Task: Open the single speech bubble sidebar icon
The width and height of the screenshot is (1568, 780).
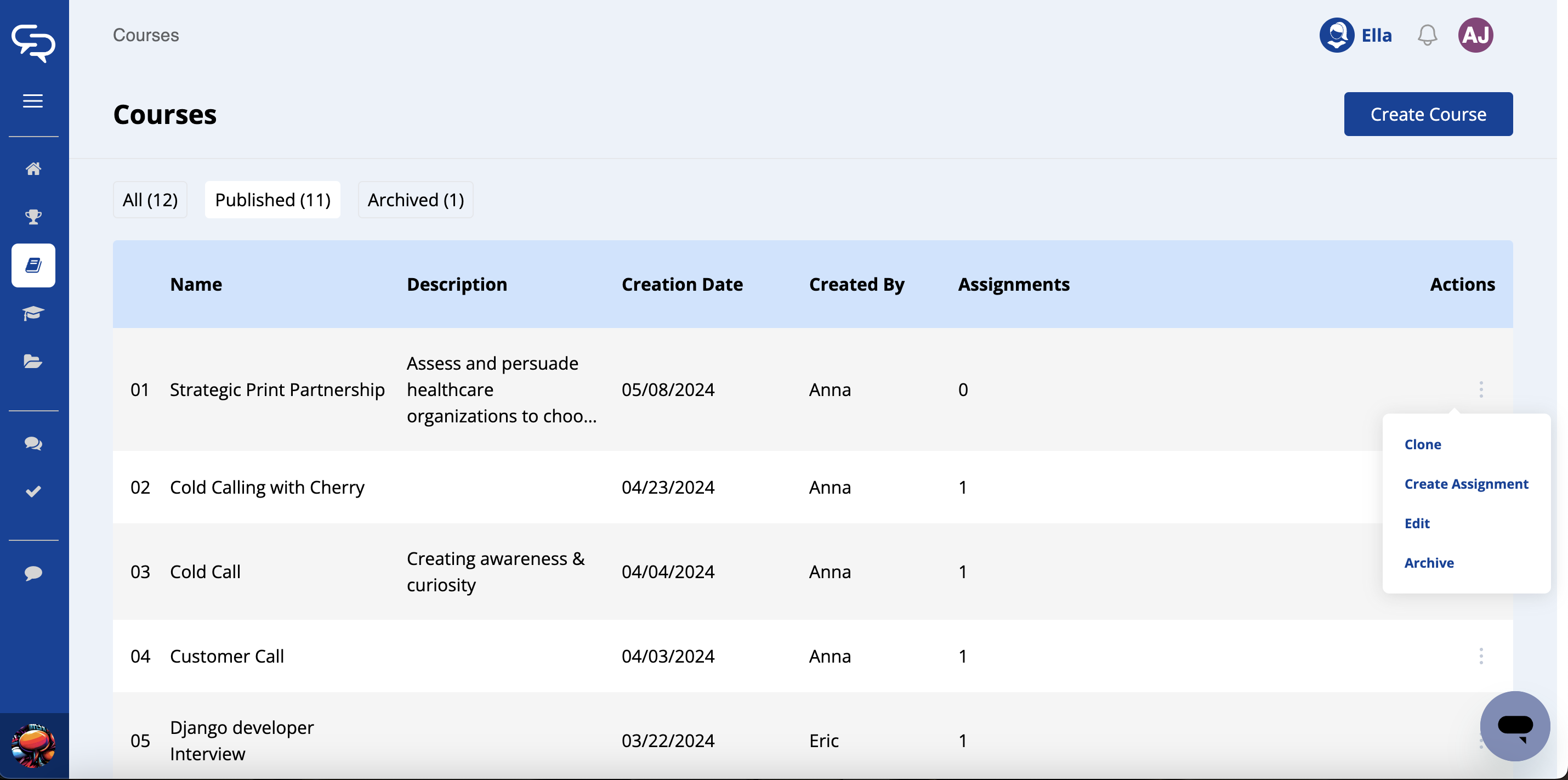Action: (x=33, y=573)
